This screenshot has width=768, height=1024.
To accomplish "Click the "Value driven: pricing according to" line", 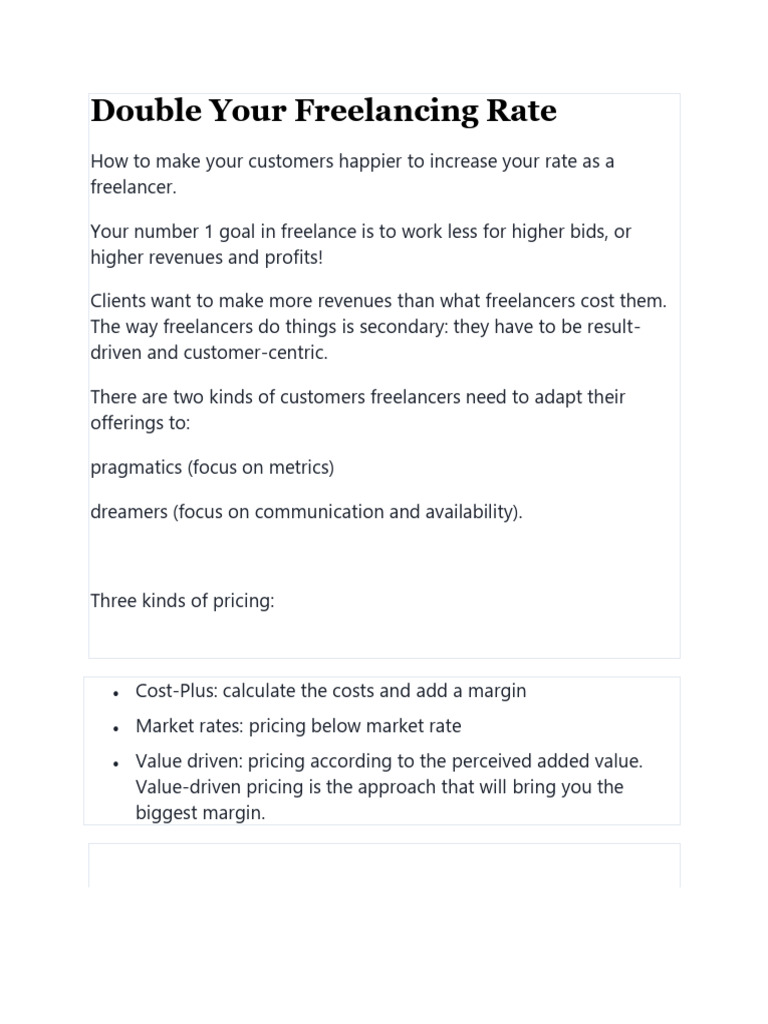I will (389, 761).
